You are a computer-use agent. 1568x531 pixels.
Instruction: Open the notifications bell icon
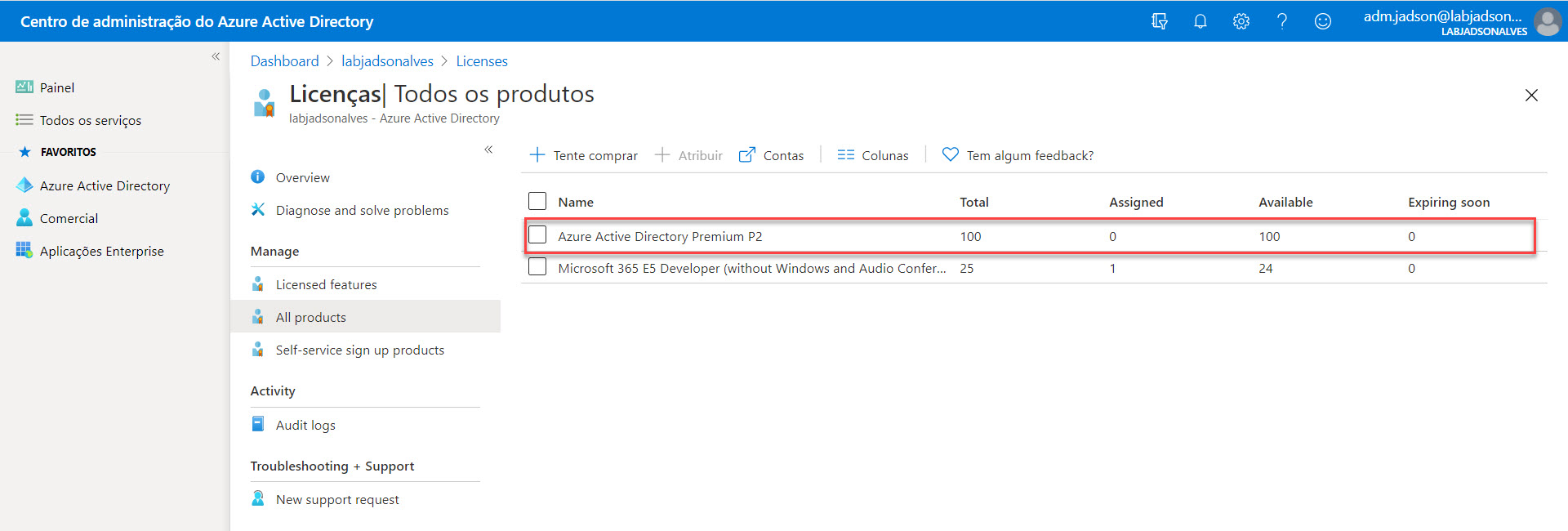coord(1200,21)
